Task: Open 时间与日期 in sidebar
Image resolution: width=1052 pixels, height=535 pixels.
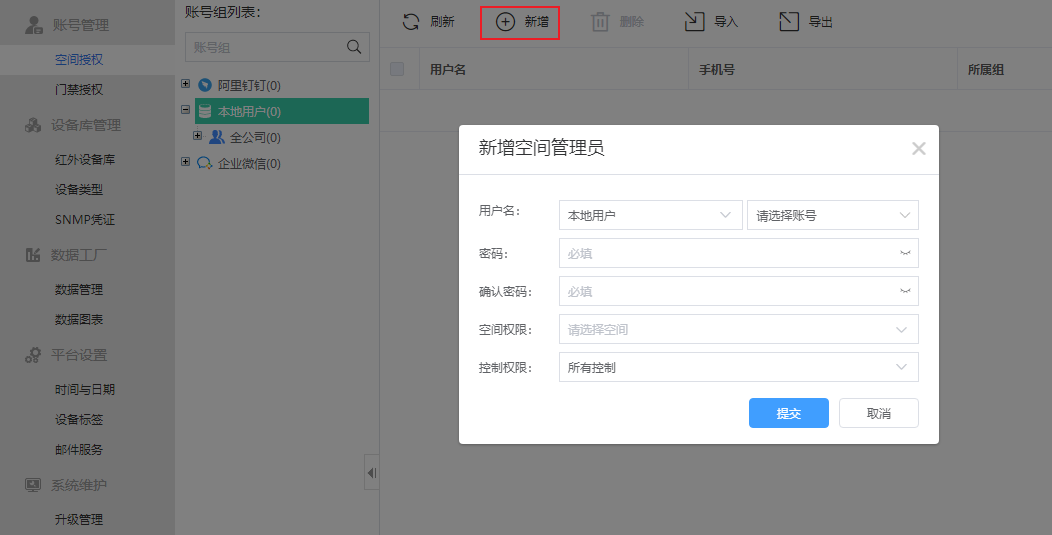Action: (x=85, y=389)
